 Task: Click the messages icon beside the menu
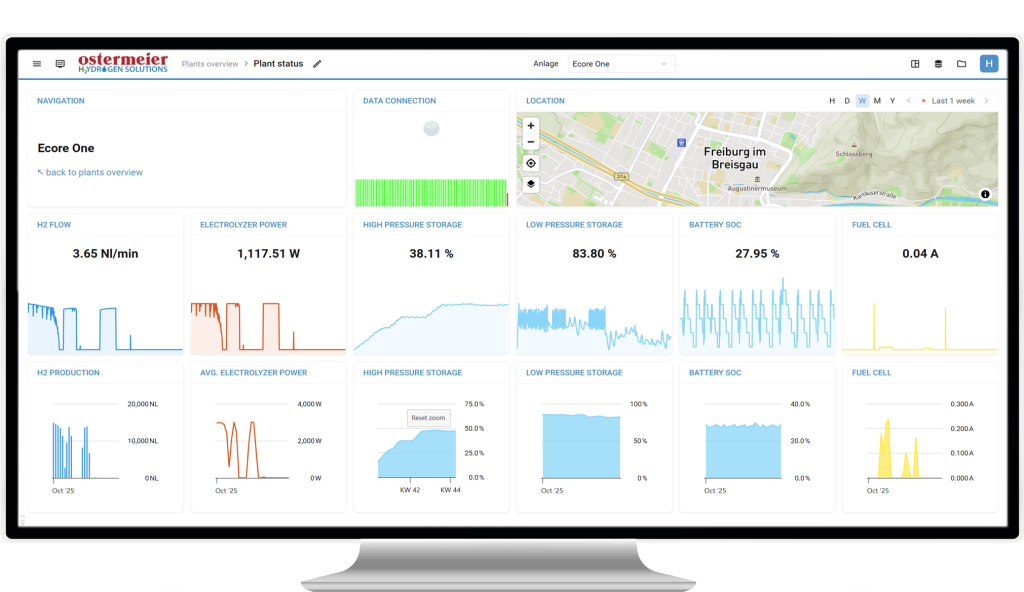point(60,64)
